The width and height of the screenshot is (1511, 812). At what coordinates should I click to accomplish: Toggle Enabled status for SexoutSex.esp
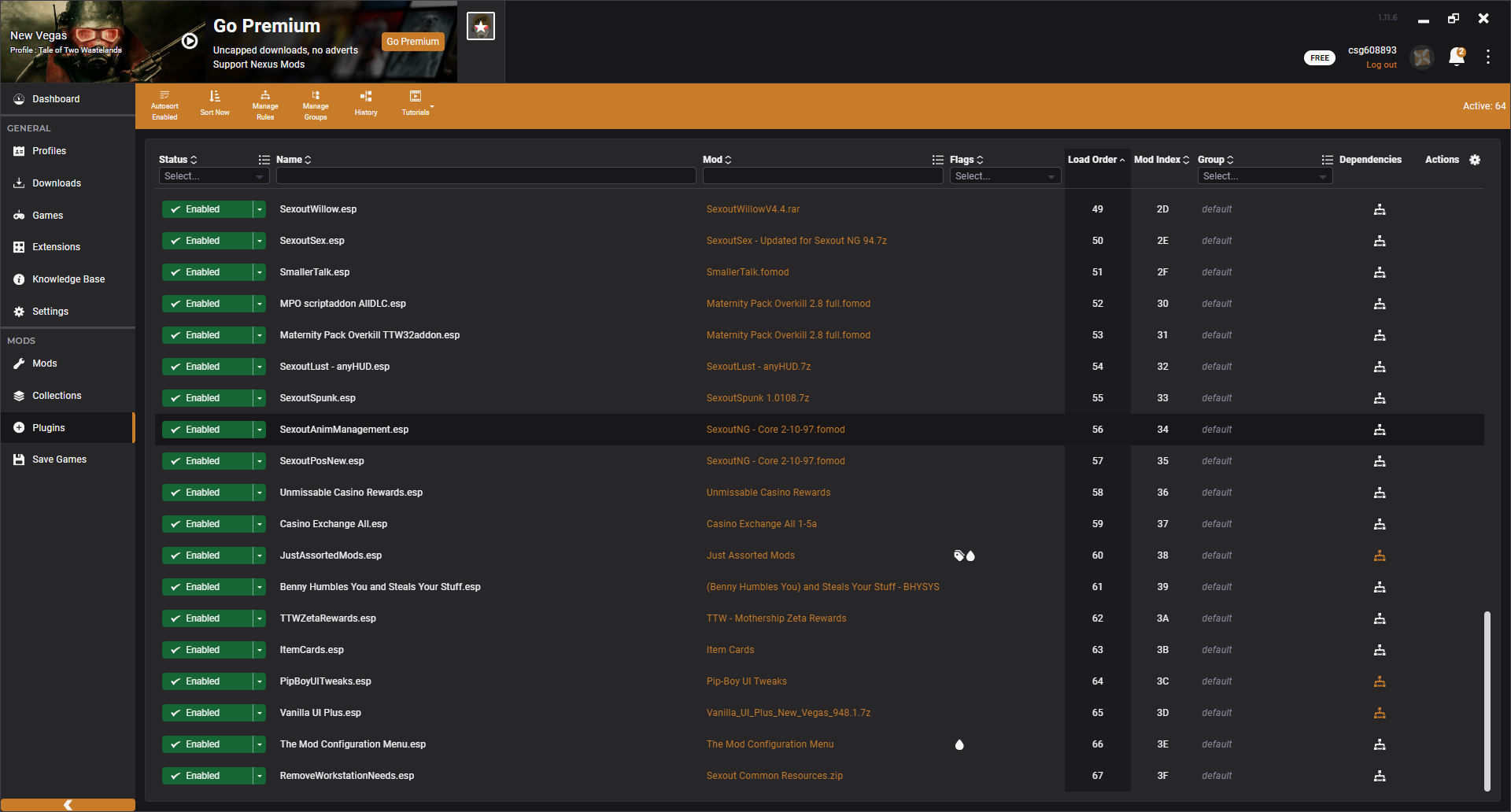coord(207,241)
